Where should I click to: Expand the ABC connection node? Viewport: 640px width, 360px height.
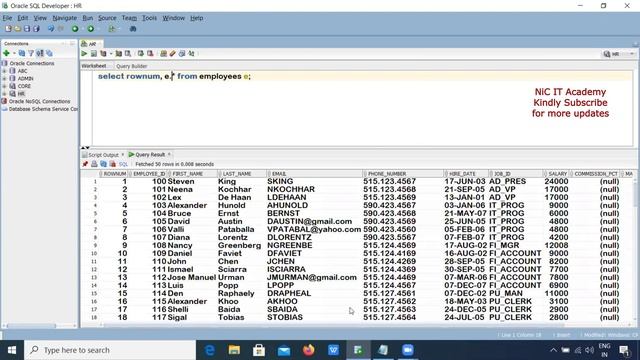(4, 71)
